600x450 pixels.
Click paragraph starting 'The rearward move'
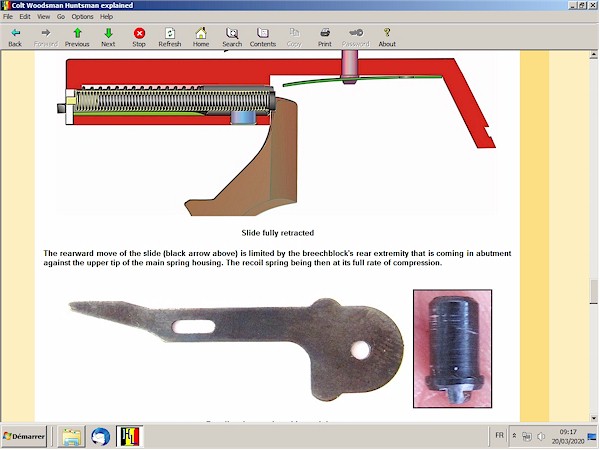point(277,258)
